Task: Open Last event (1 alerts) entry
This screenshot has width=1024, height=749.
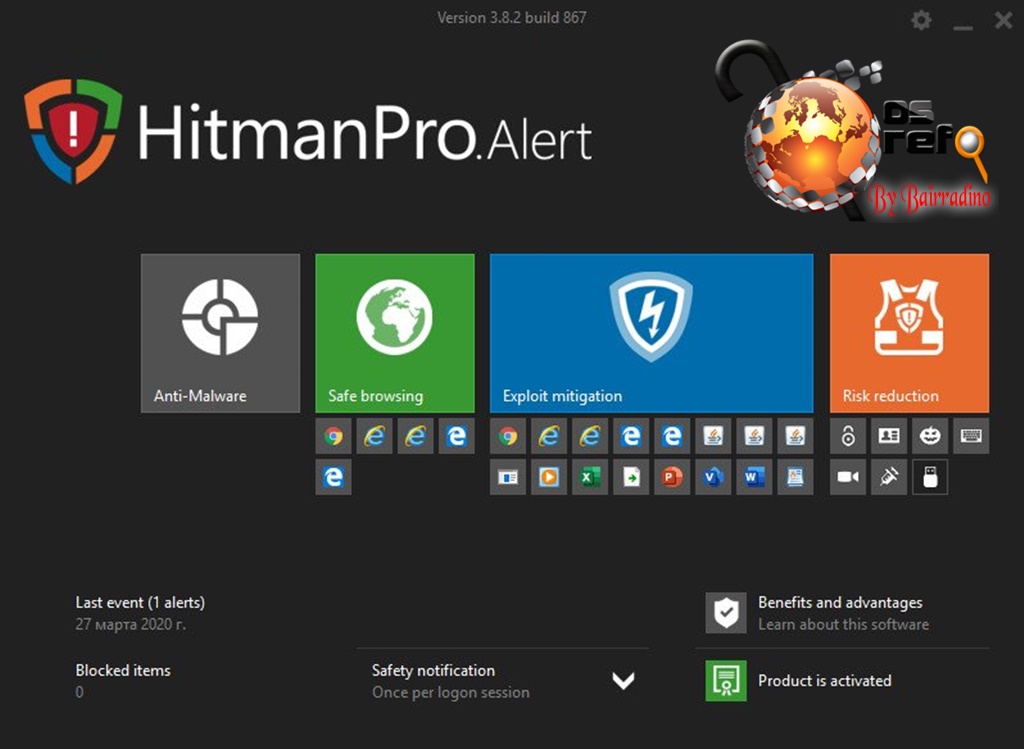Action: [140, 602]
